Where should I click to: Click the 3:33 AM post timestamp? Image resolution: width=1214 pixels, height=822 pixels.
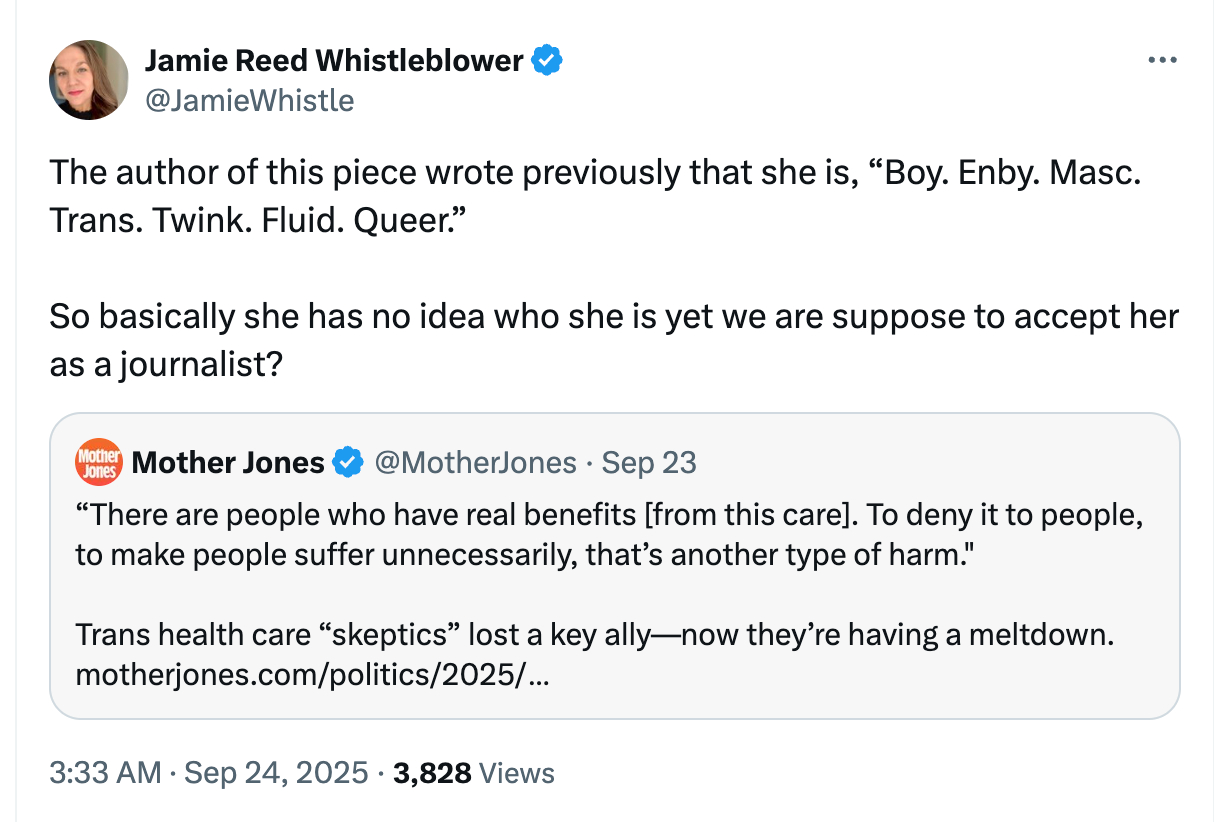coord(104,773)
